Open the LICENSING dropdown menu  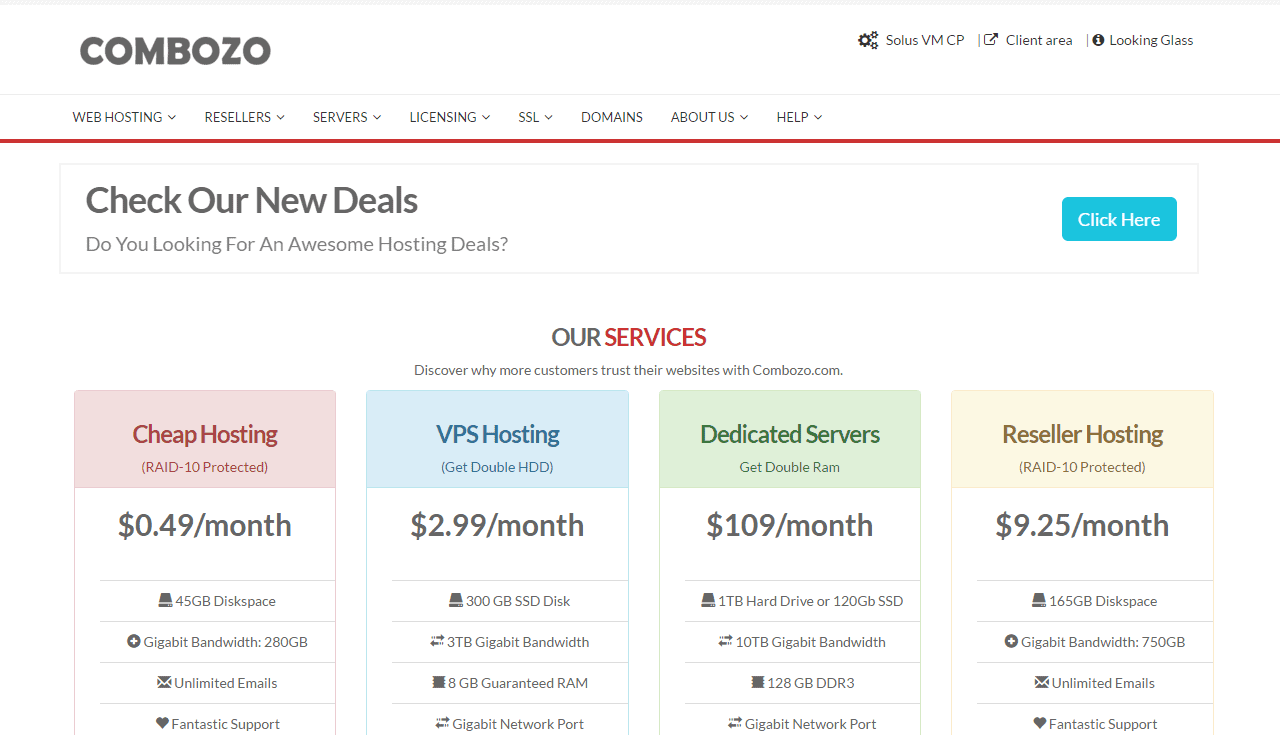[450, 117]
